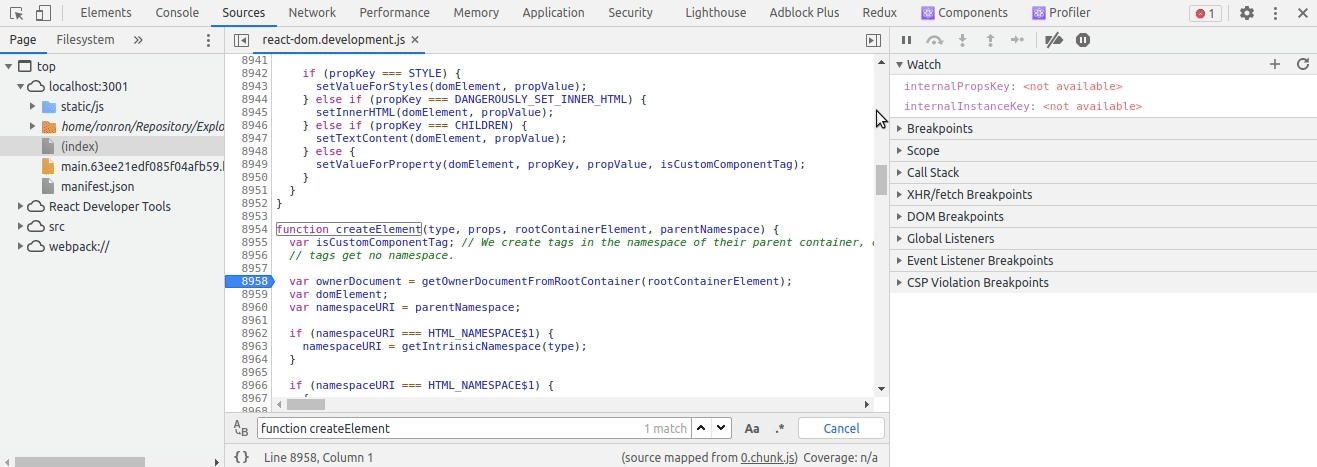The height and width of the screenshot is (467, 1317).
Task: Select main.63ee21edf085f04afb59 file
Action: tap(131, 166)
